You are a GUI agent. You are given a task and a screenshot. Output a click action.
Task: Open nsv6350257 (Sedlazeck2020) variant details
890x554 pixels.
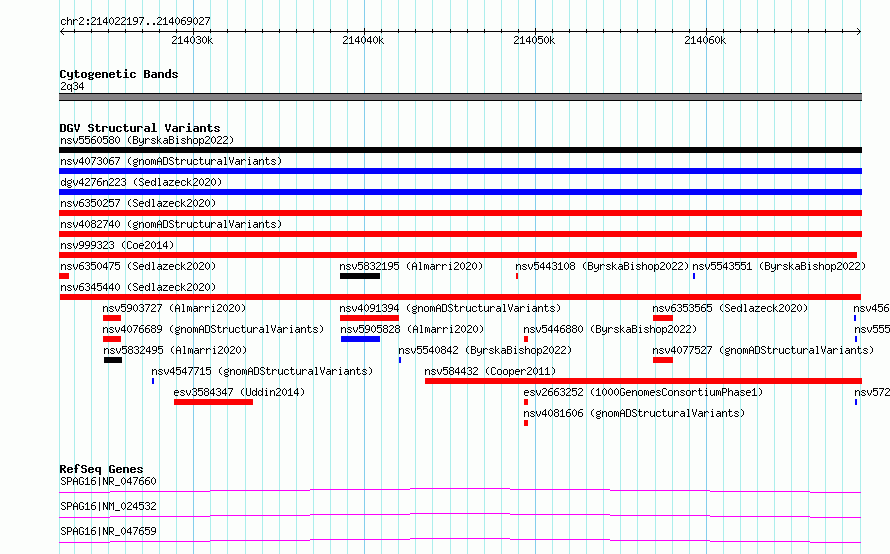138,203
